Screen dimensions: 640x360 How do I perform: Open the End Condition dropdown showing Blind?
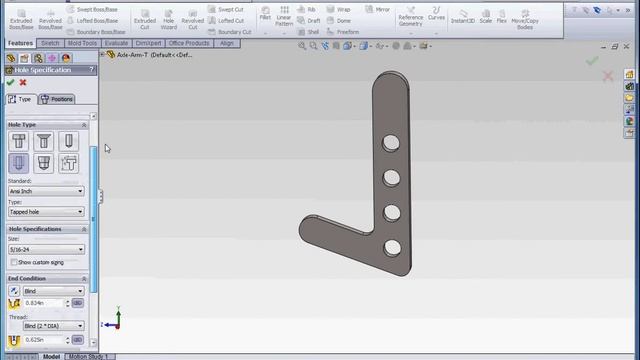click(53, 291)
